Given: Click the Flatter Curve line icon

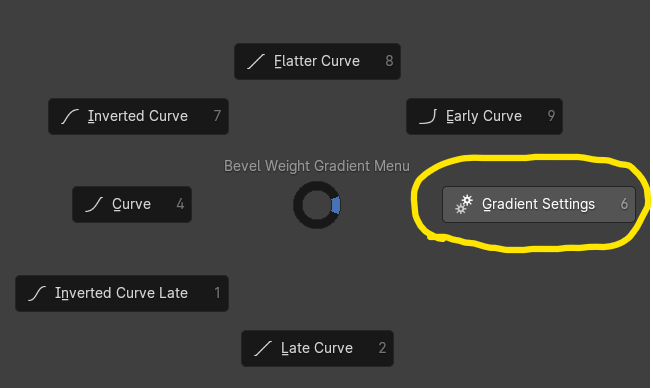Looking at the screenshot, I should point(256,62).
